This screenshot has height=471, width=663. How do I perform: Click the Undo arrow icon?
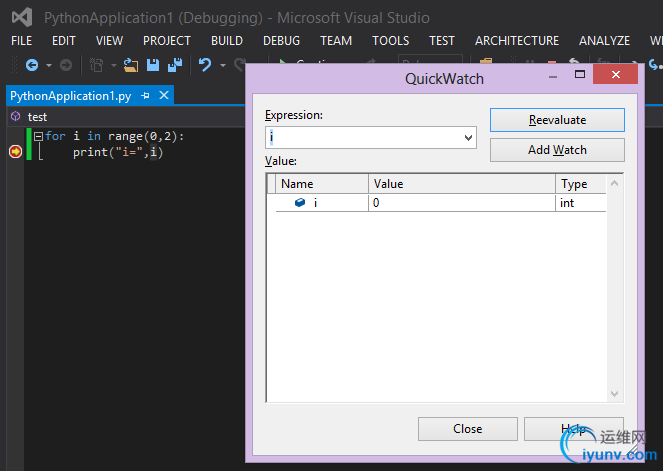click(x=205, y=65)
